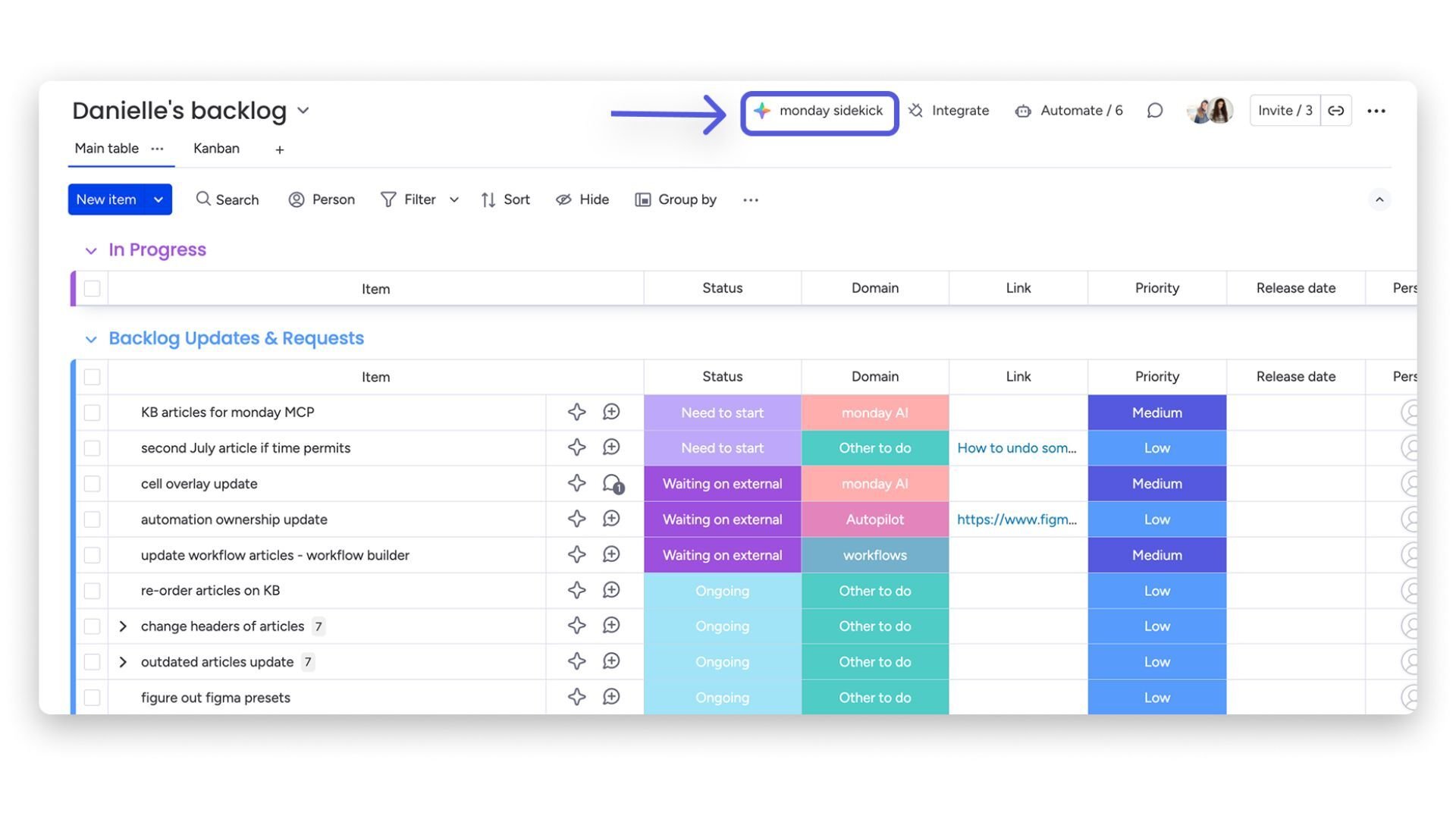The image size is (1456, 819).
Task: Open the https://www.figm... link
Action: (1016, 519)
